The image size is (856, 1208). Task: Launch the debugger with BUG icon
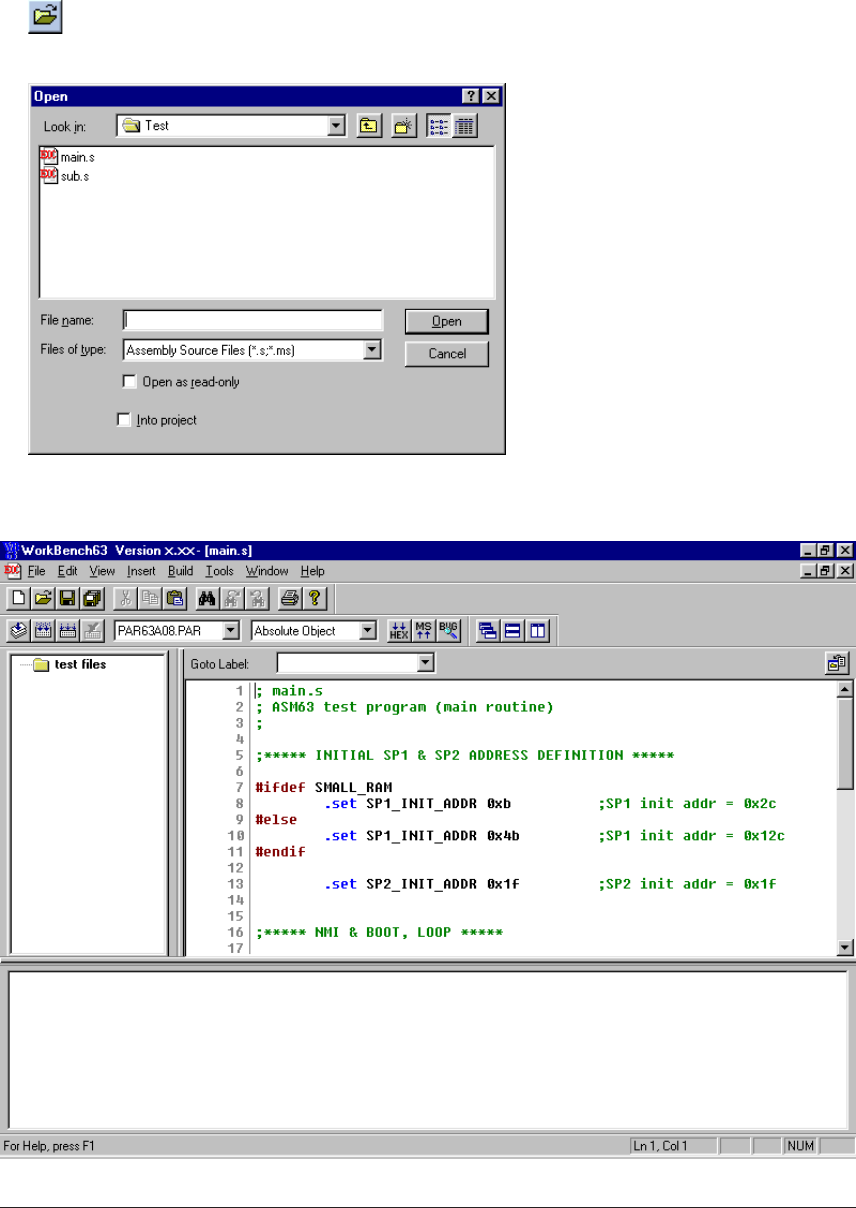click(448, 631)
